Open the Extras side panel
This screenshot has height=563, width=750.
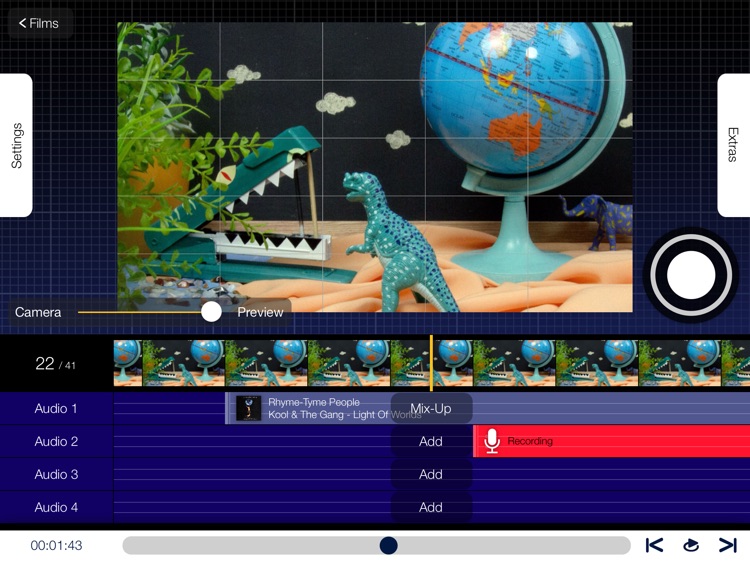[733, 145]
